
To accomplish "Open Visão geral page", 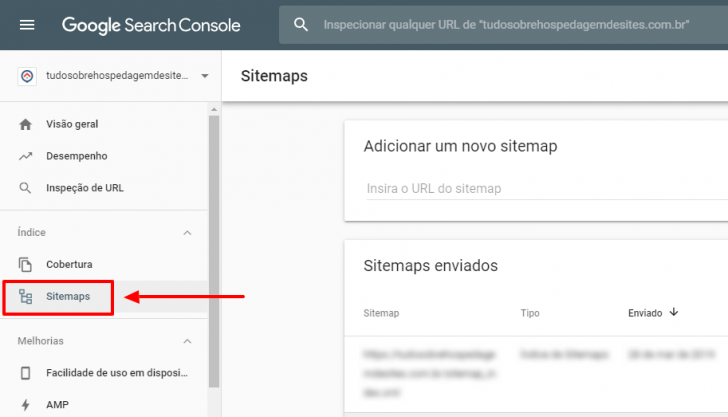I will coord(72,124).
